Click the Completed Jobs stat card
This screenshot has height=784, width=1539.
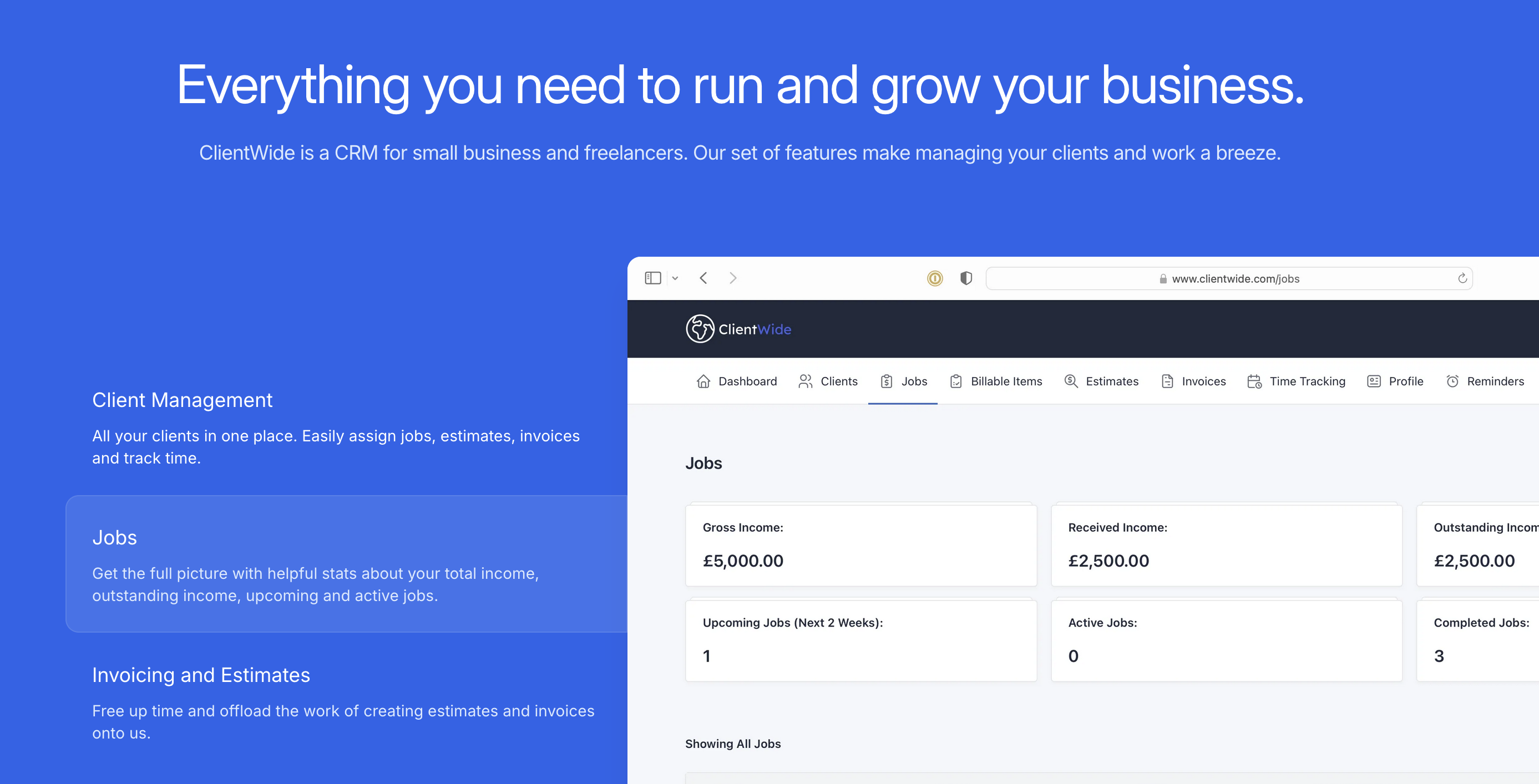1477,641
